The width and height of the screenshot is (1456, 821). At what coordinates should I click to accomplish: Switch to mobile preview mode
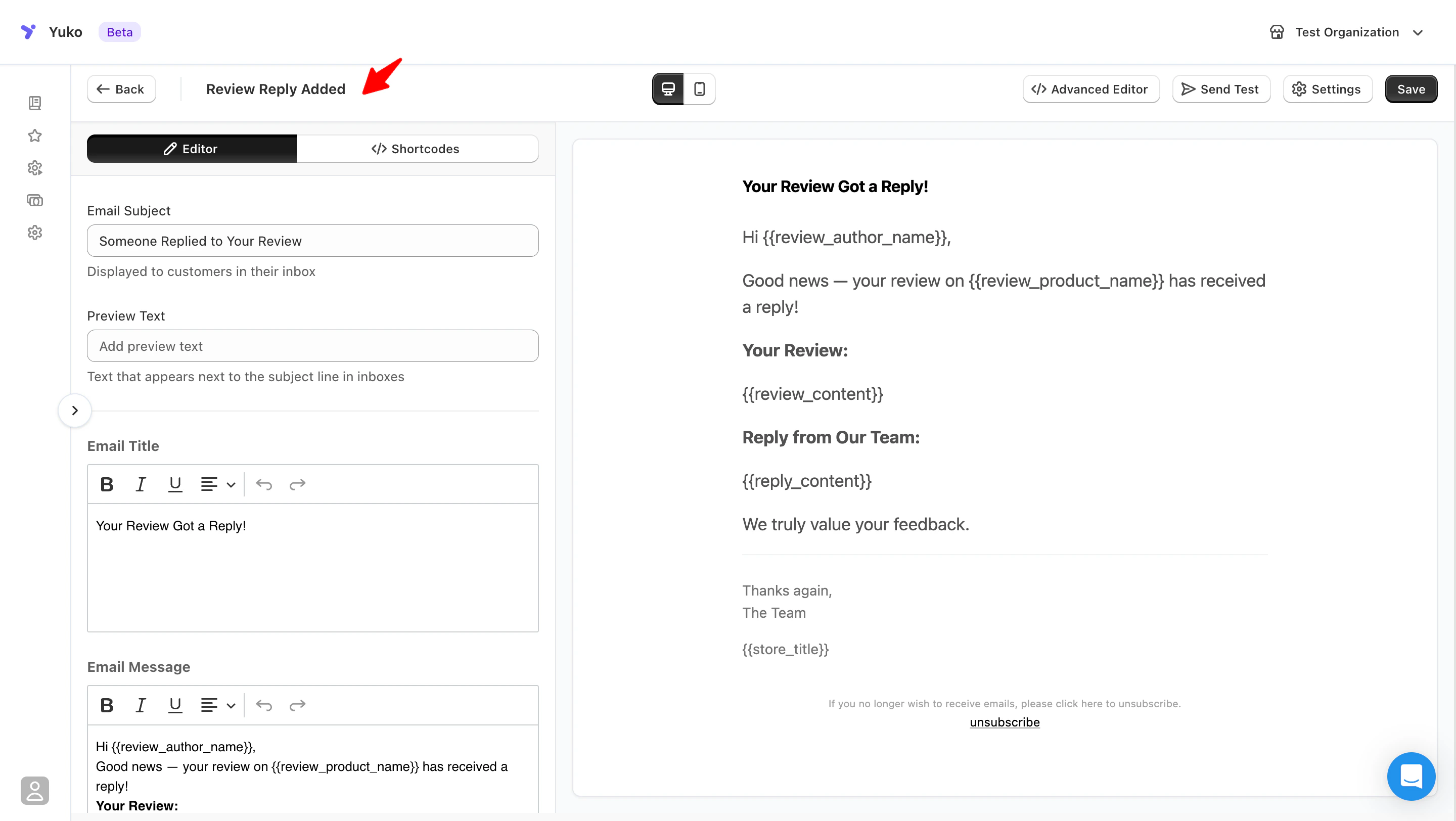699,88
